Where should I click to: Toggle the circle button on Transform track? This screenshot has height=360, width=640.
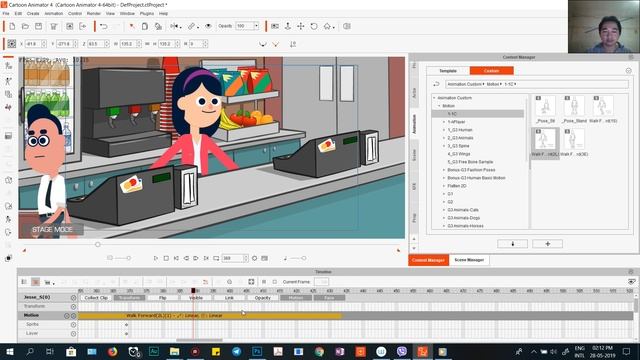pyautogui.click(x=73, y=307)
